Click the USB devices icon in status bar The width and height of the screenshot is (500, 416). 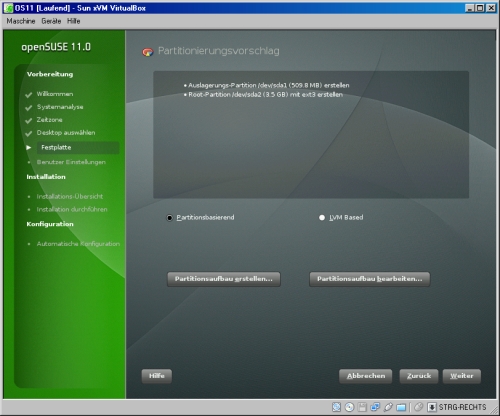tap(388, 407)
